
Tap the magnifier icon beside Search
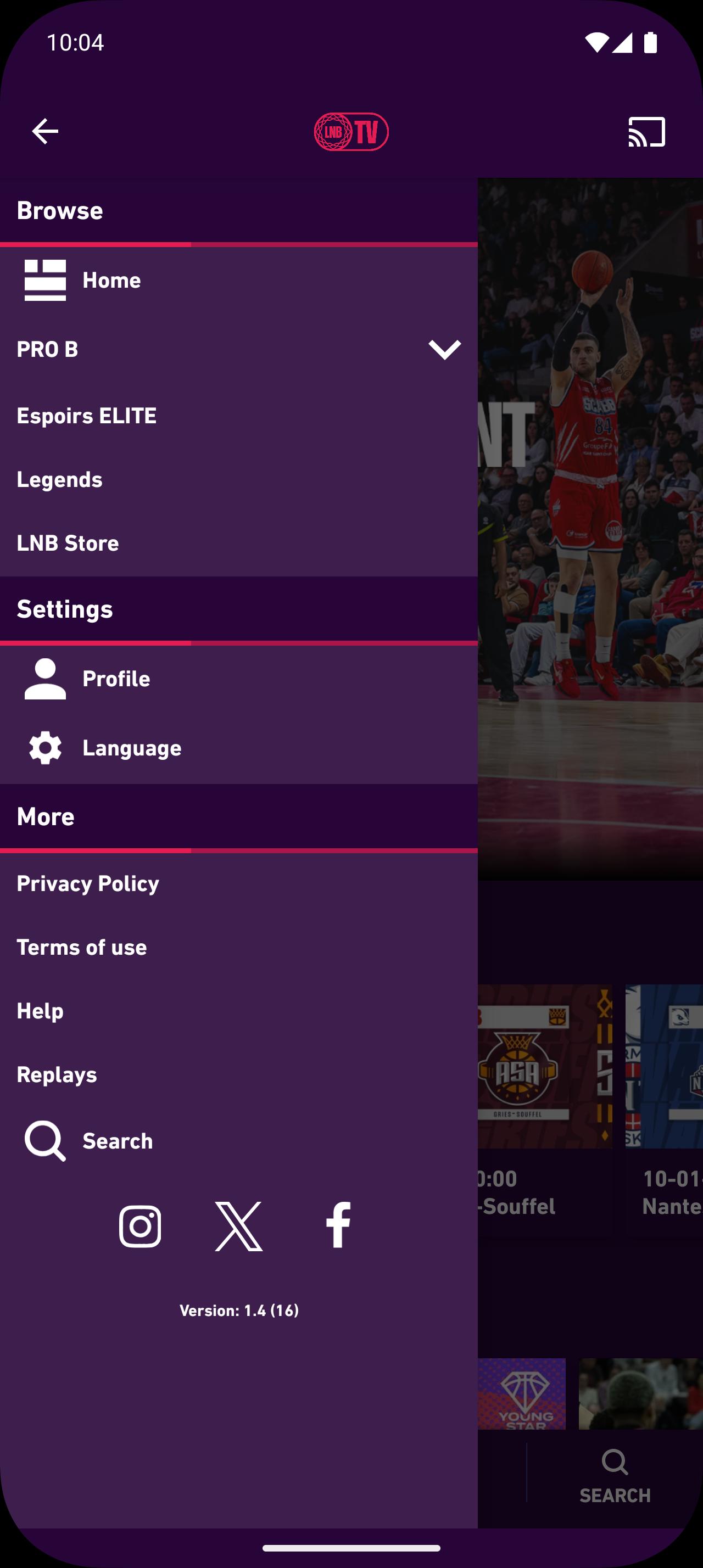coord(45,1141)
